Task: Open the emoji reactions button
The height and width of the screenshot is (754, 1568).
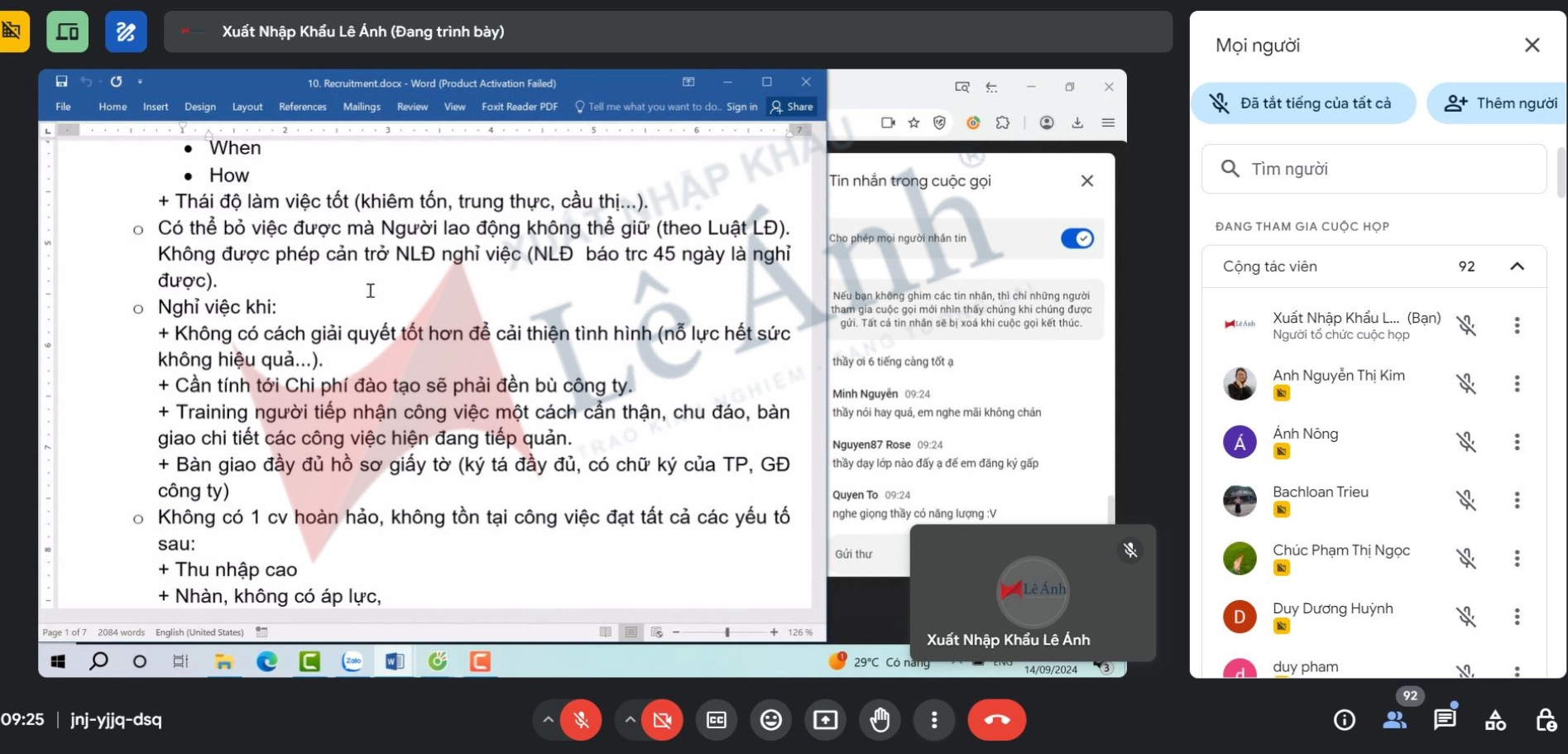Action: [770, 720]
